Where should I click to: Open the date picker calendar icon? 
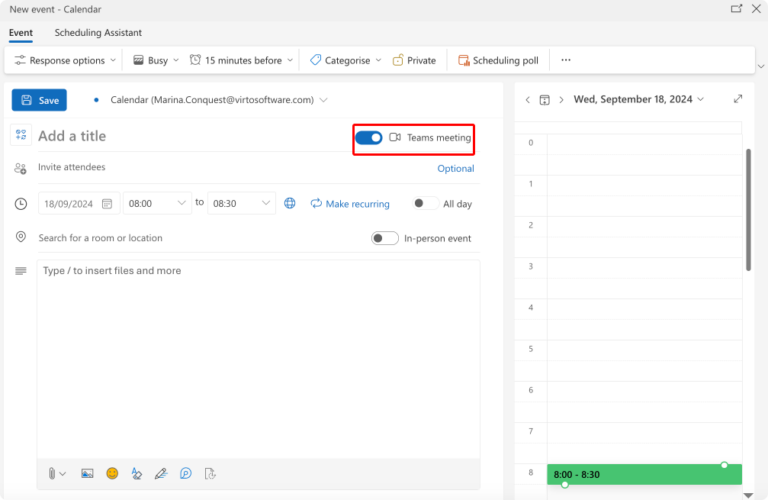[107, 204]
